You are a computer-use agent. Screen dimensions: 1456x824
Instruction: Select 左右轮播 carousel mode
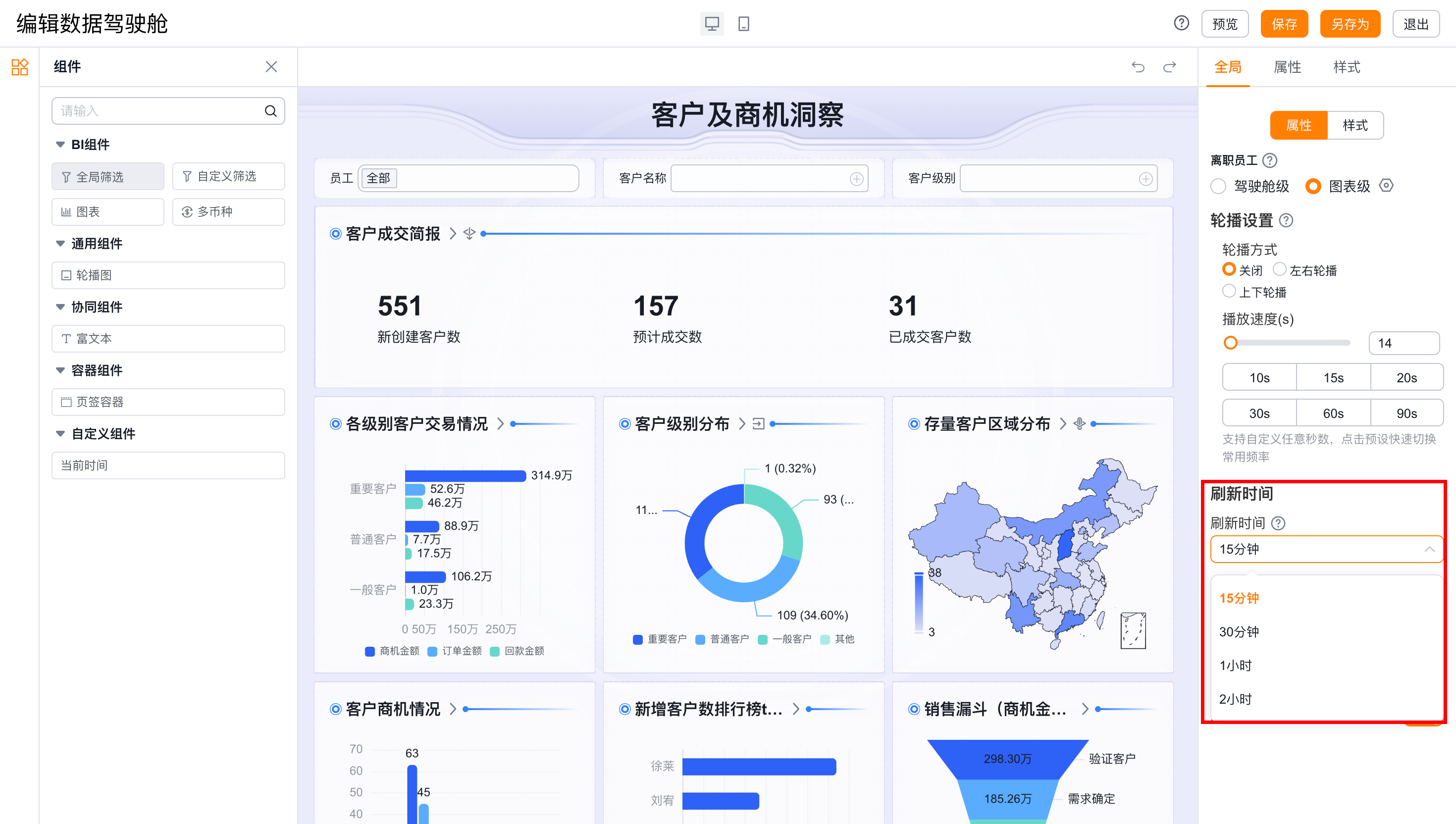1279,269
